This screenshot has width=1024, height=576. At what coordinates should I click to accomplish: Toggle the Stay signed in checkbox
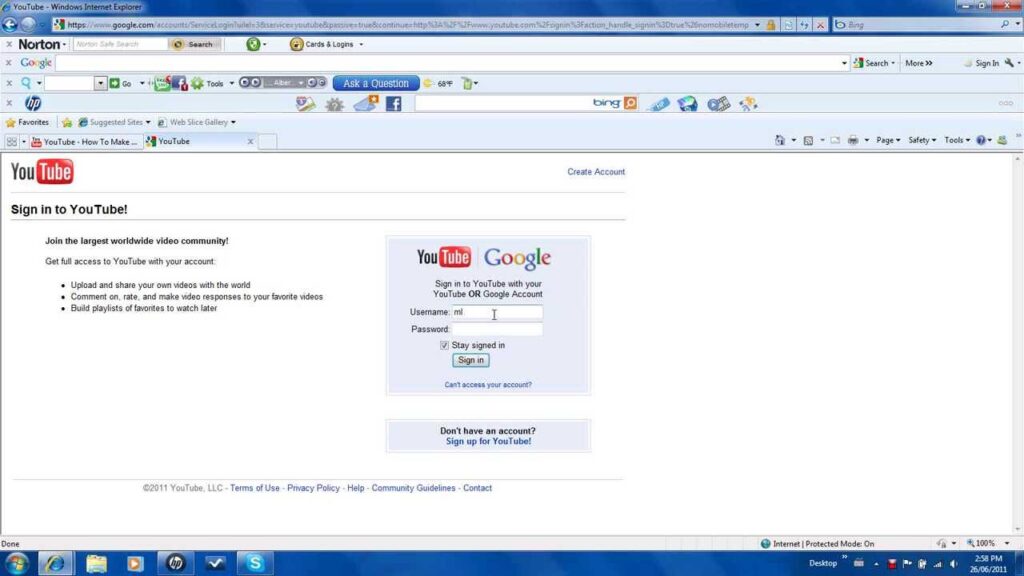click(445, 345)
